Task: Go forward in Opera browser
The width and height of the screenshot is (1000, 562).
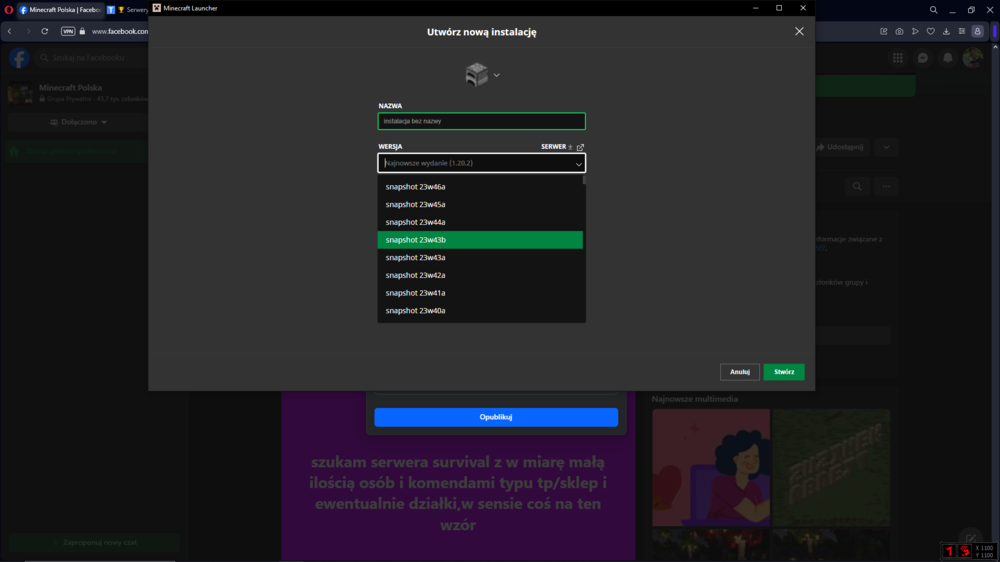Action: 27,31
